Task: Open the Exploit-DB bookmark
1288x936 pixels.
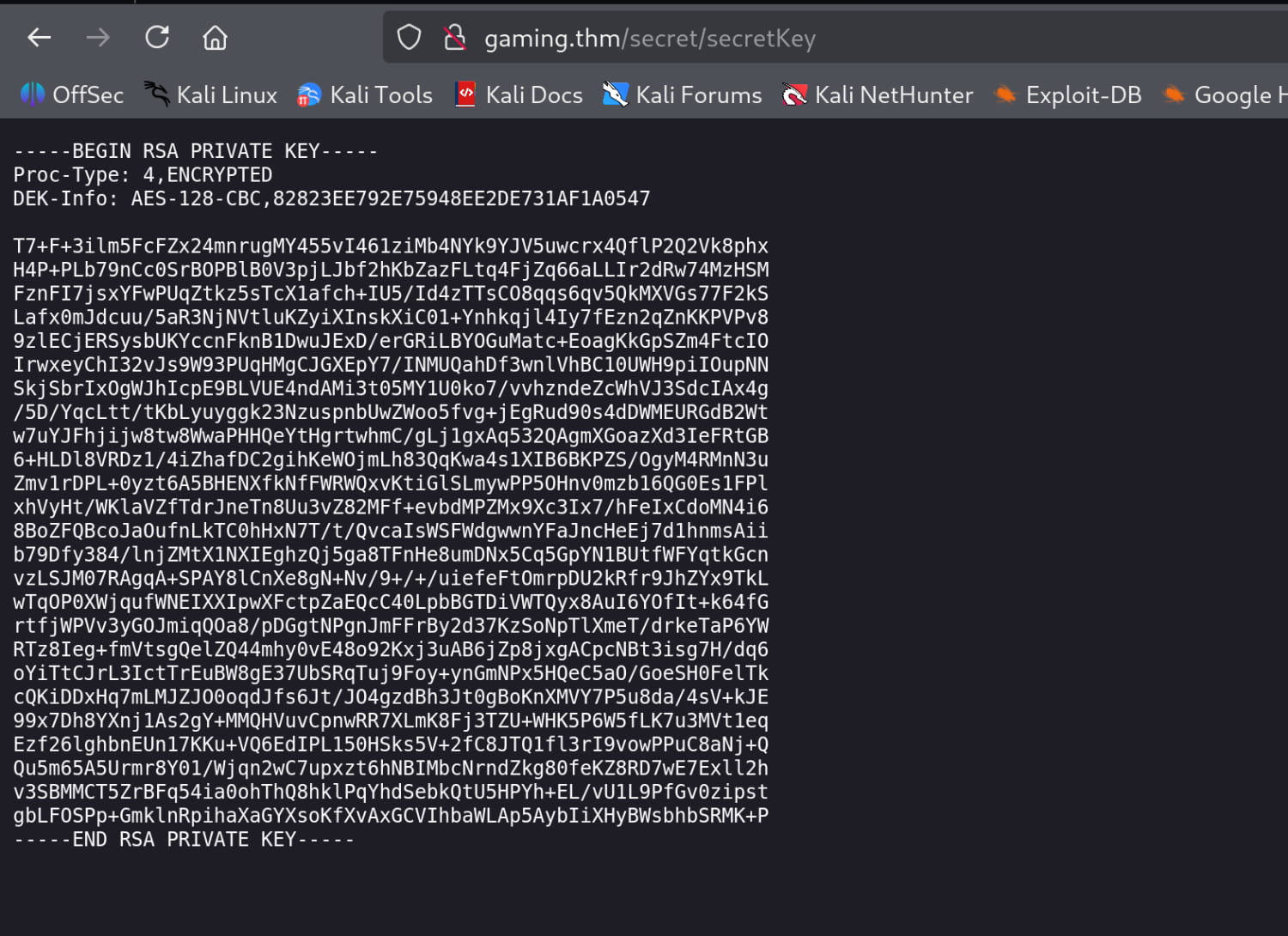Action: pos(1067,94)
